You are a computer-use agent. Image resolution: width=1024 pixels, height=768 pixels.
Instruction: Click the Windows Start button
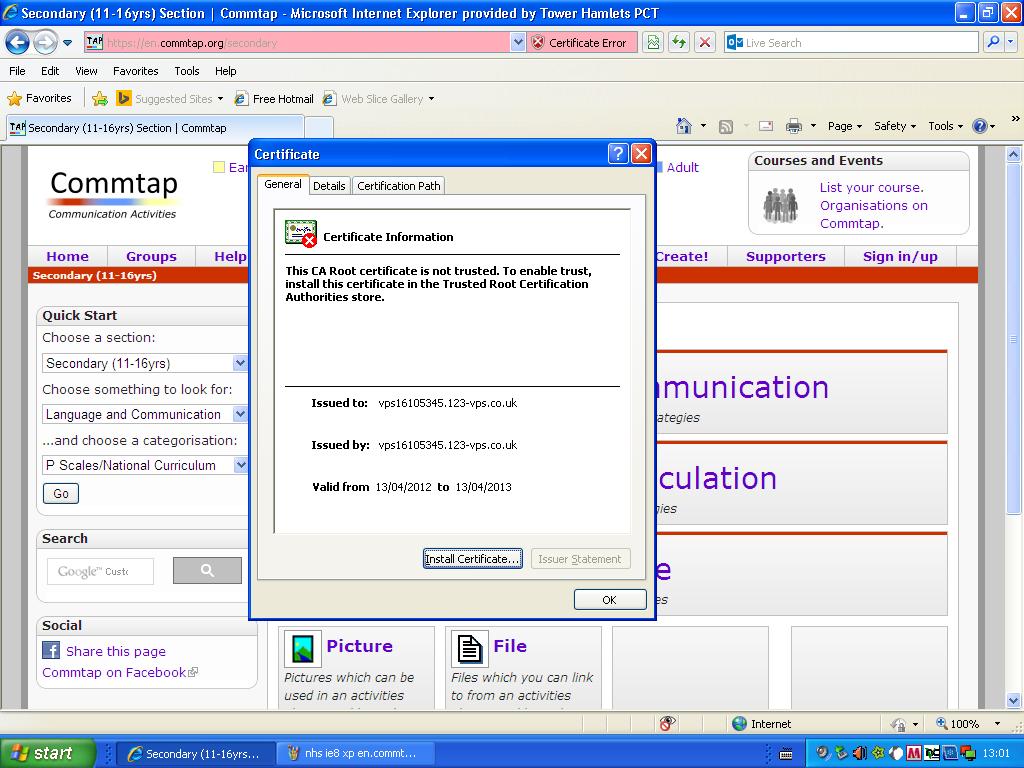pyautogui.click(x=48, y=753)
